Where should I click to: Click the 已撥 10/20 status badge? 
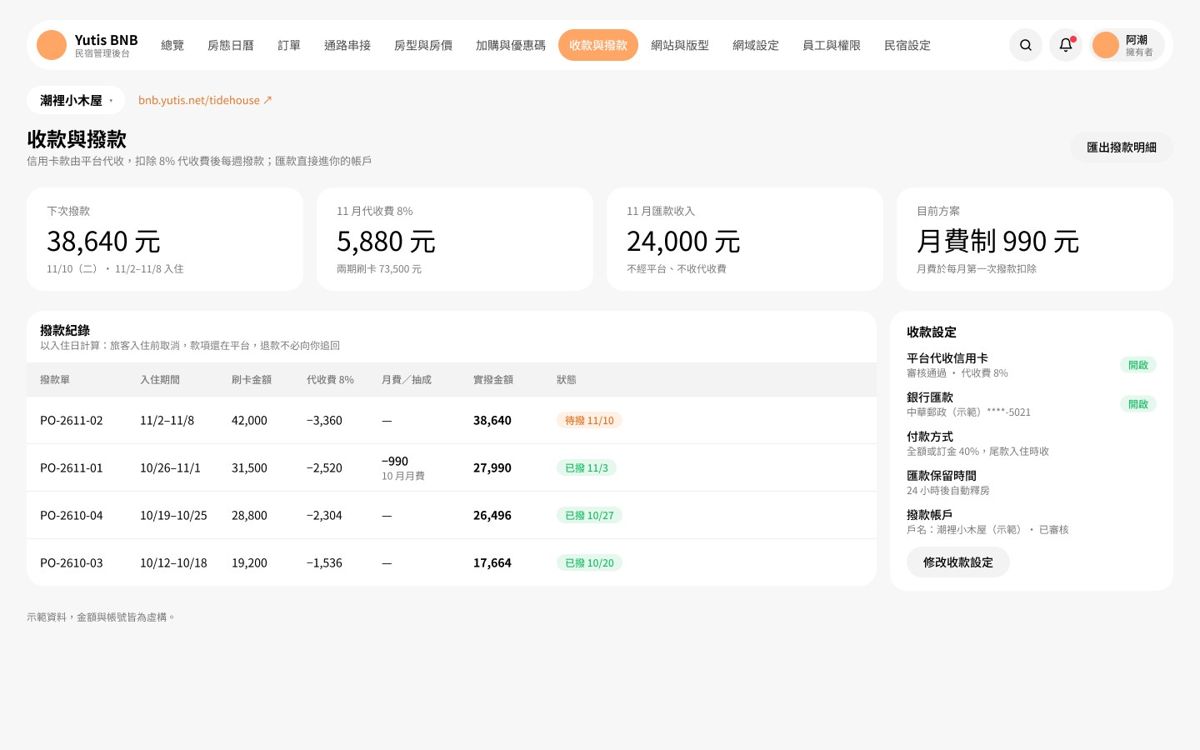point(589,563)
